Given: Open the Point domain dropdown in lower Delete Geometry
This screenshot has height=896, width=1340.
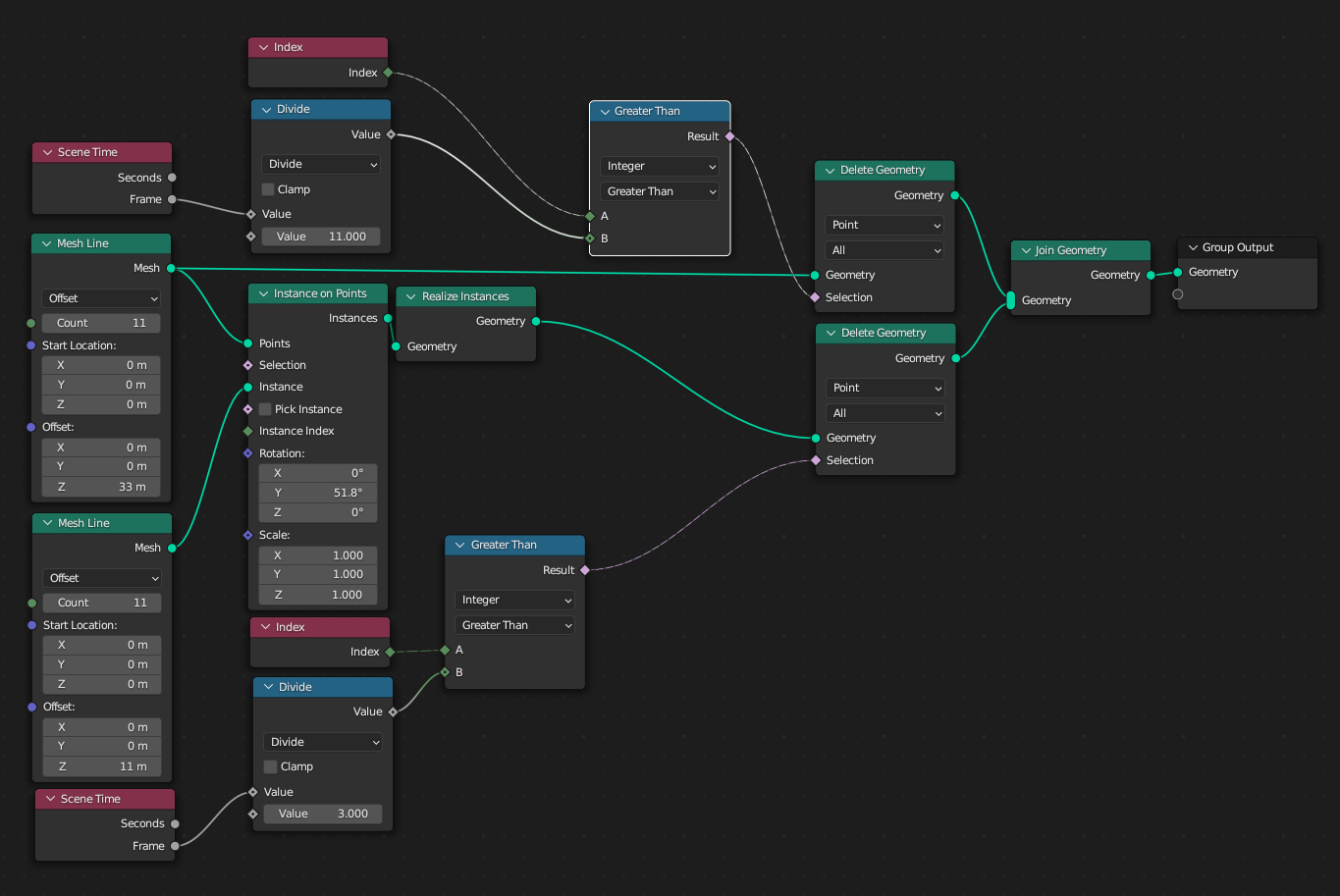Looking at the screenshot, I should point(885,388).
